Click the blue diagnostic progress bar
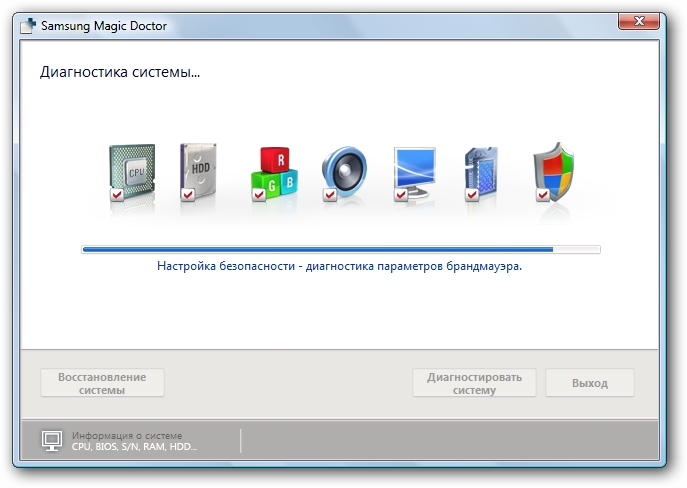Image resolution: width=687 pixels, height=488 pixels. point(341,250)
